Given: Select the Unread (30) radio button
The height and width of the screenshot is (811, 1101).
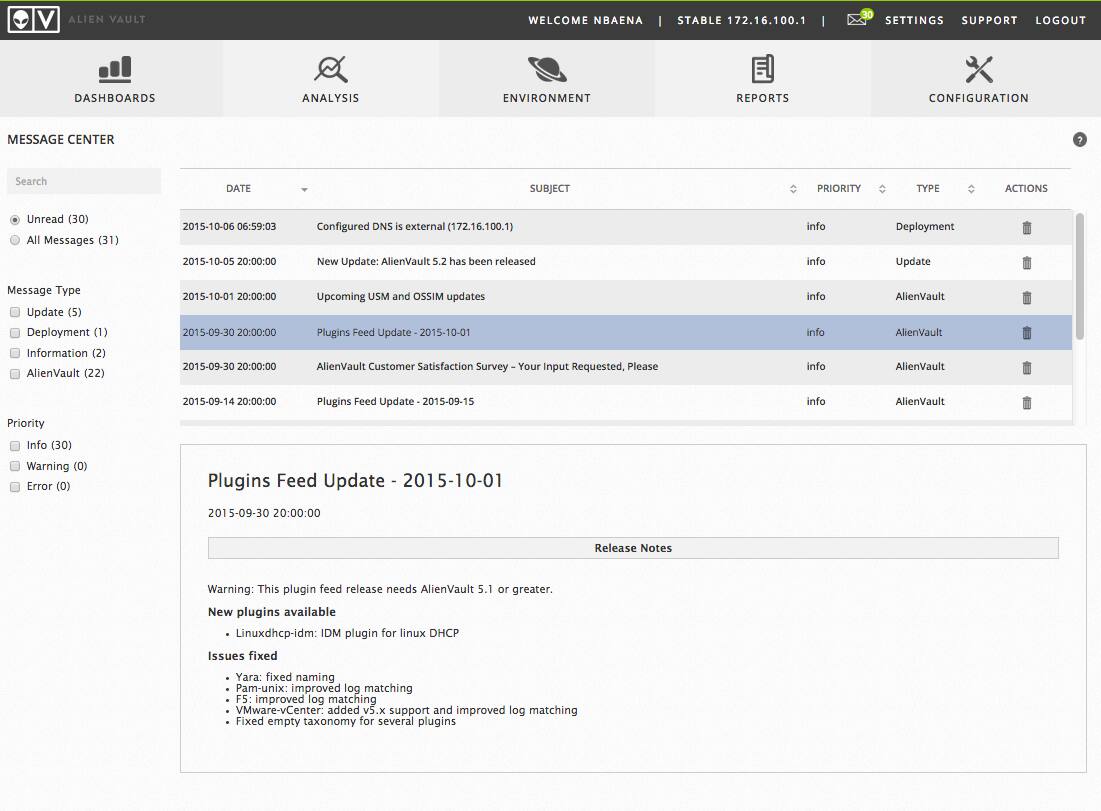Looking at the screenshot, I should coord(15,220).
